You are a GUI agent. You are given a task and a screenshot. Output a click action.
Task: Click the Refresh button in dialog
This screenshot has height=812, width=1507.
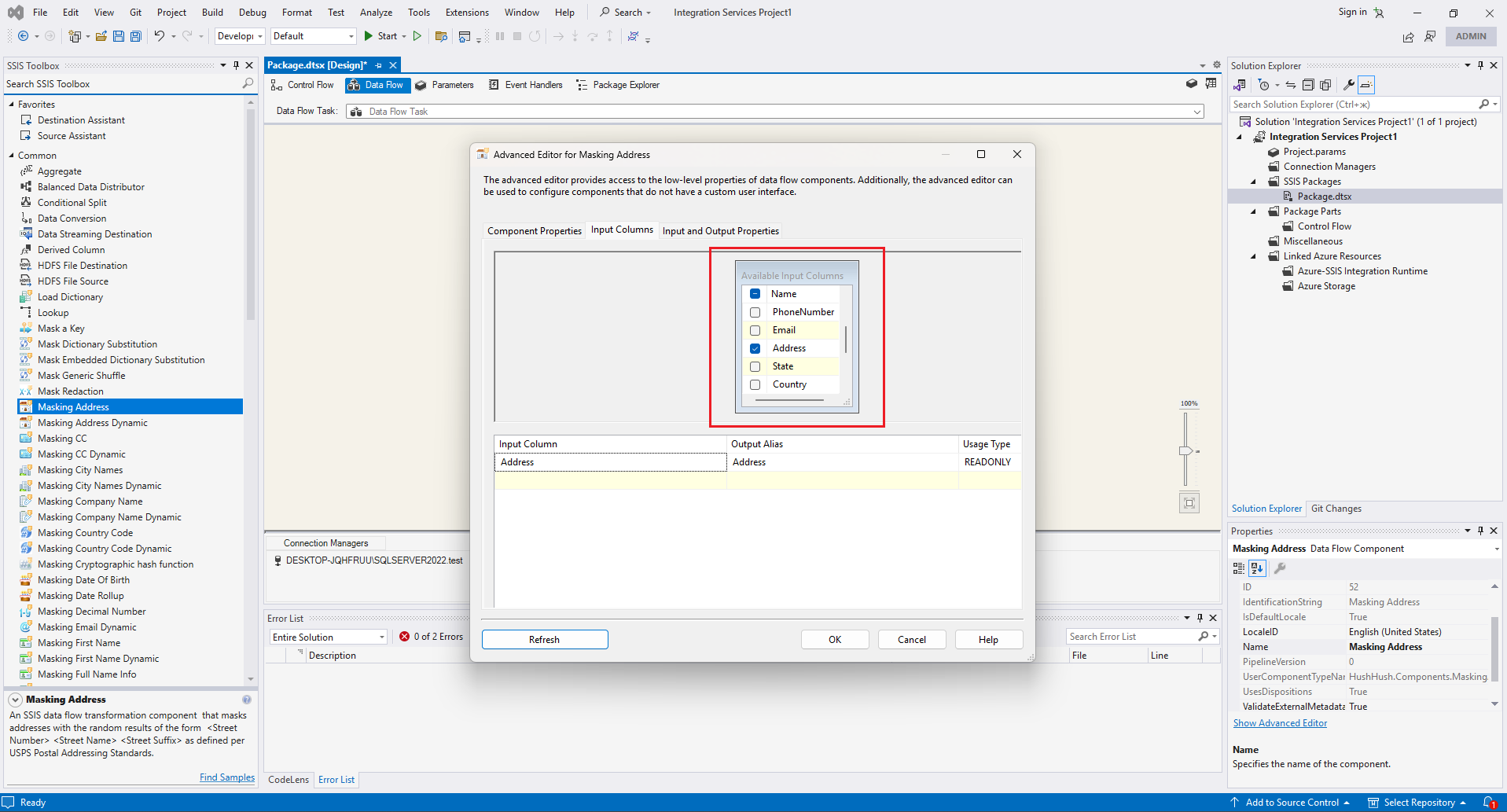click(x=545, y=640)
